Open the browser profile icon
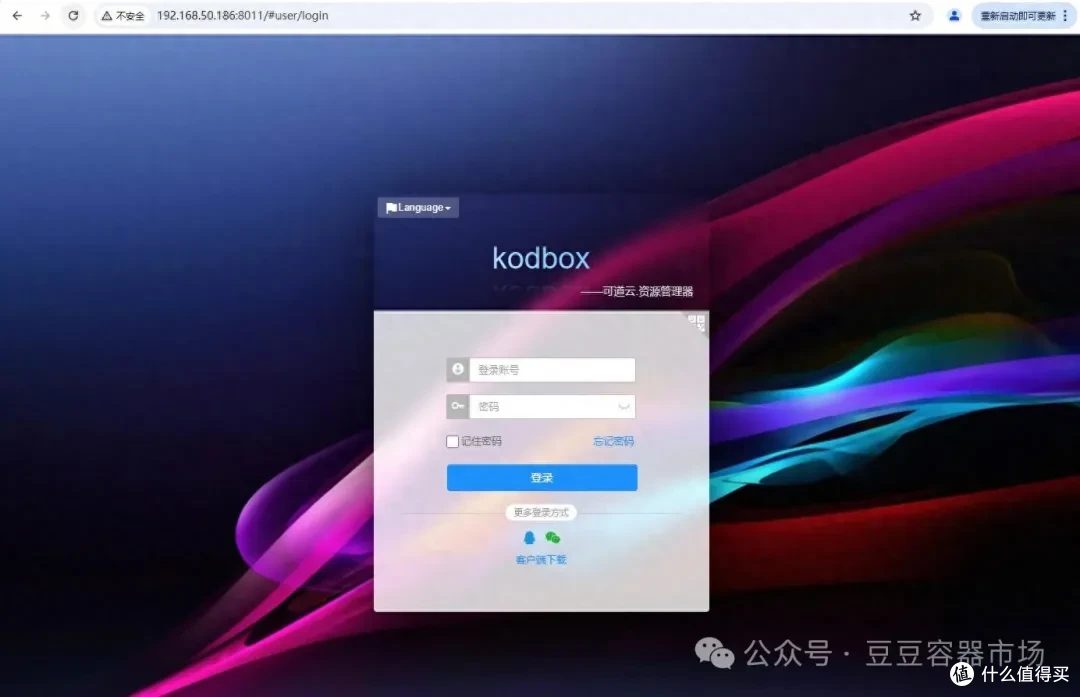The width and height of the screenshot is (1080, 697). point(954,16)
